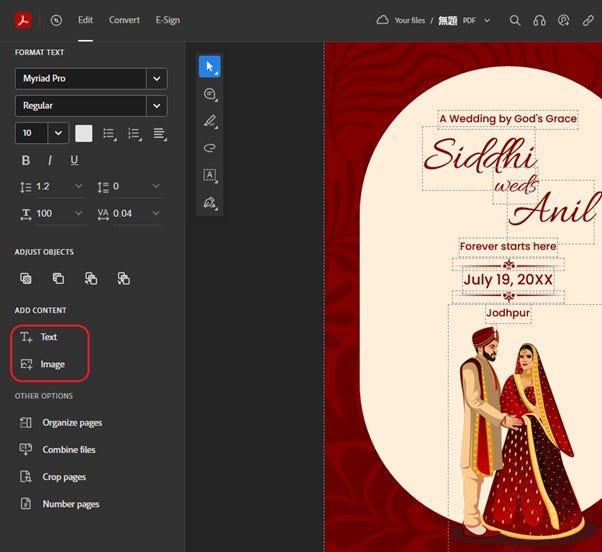The width and height of the screenshot is (602, 552).
Task: Expand the Myriad Pro font dropdown
Action: click(x=156, y=78)
